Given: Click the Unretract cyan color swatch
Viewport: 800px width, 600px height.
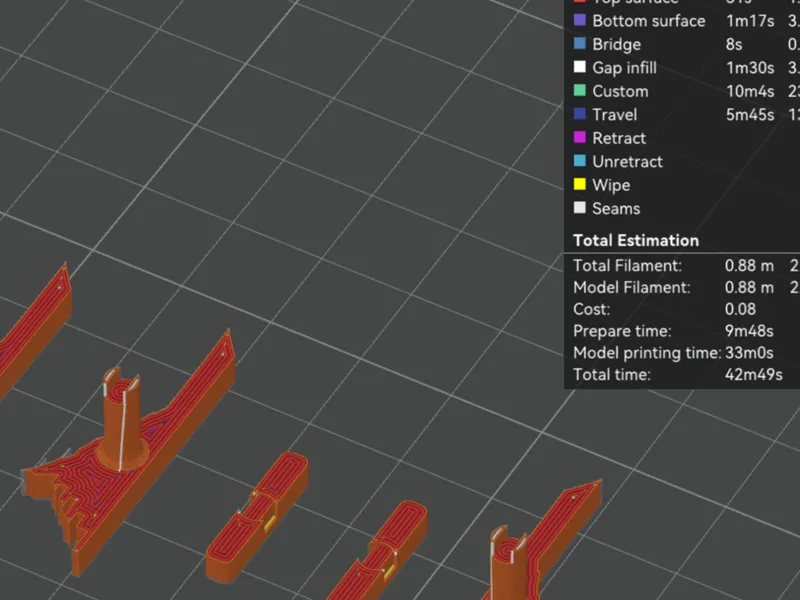Looking at the screenshot, I should coord(580,161).
